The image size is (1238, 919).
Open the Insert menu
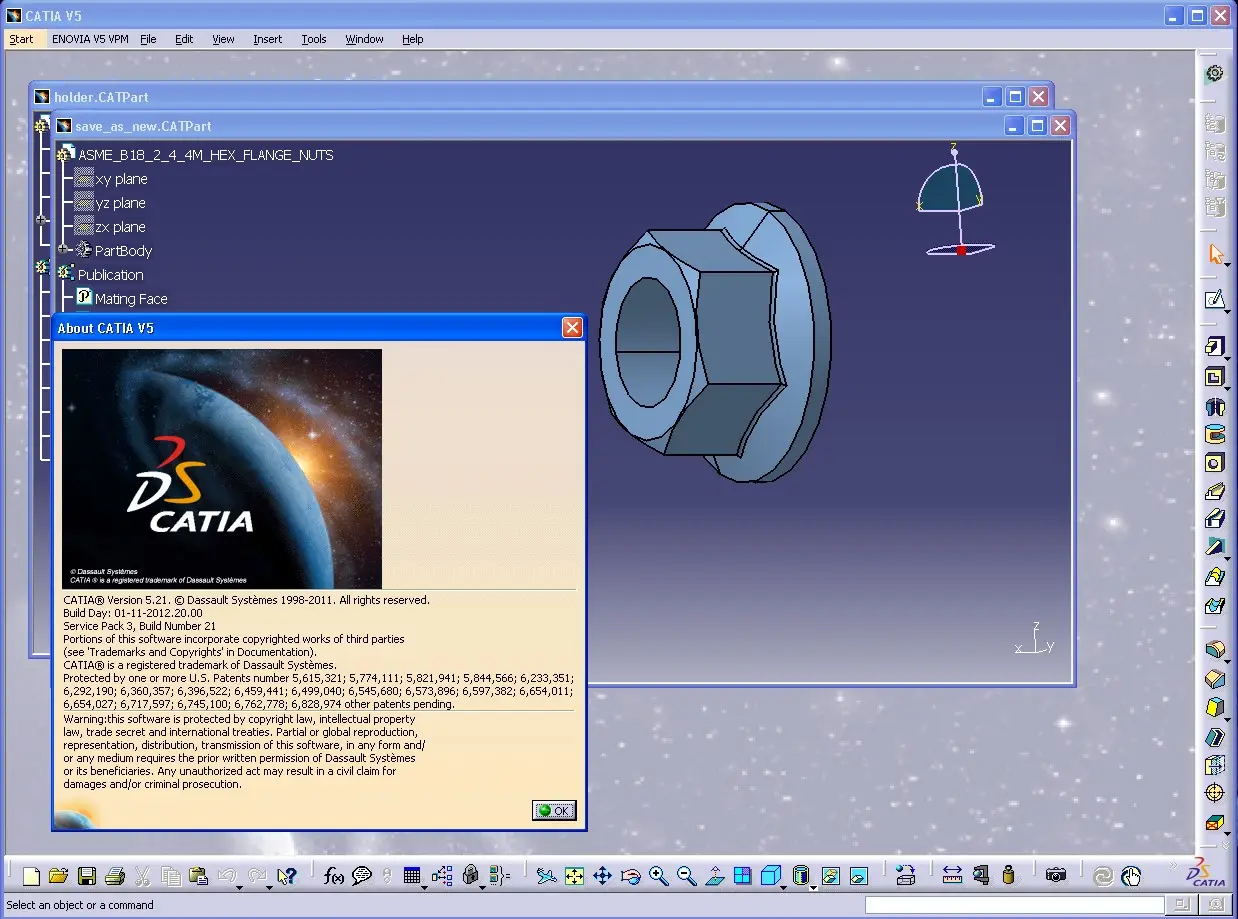click(267, 39)
